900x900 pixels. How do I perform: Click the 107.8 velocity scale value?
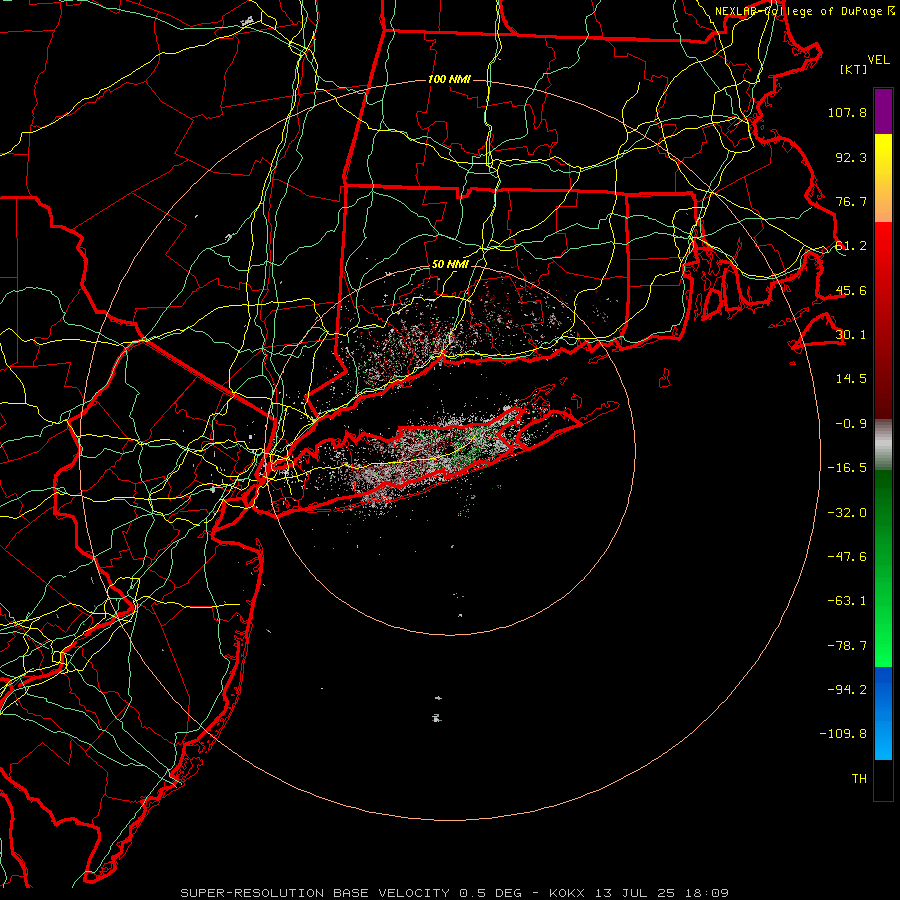click(x=847, y=112)
